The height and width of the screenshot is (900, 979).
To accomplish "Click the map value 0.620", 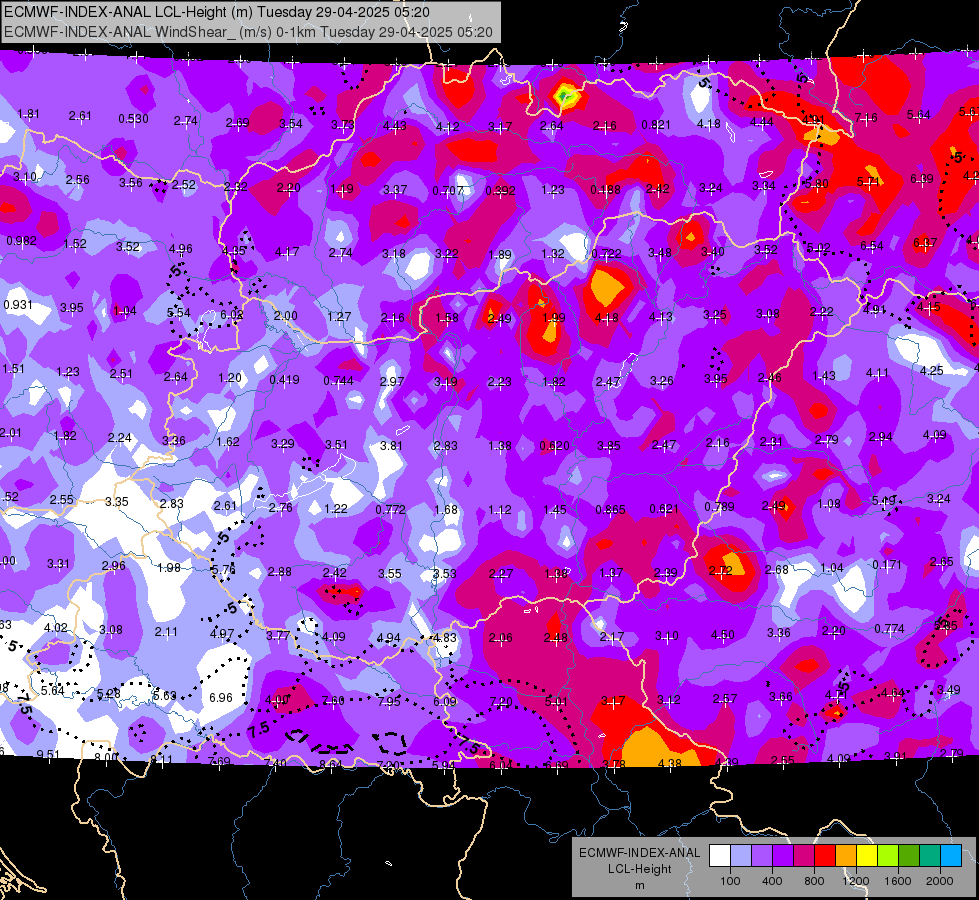I will pyautogui.click(x=554, y=446).
